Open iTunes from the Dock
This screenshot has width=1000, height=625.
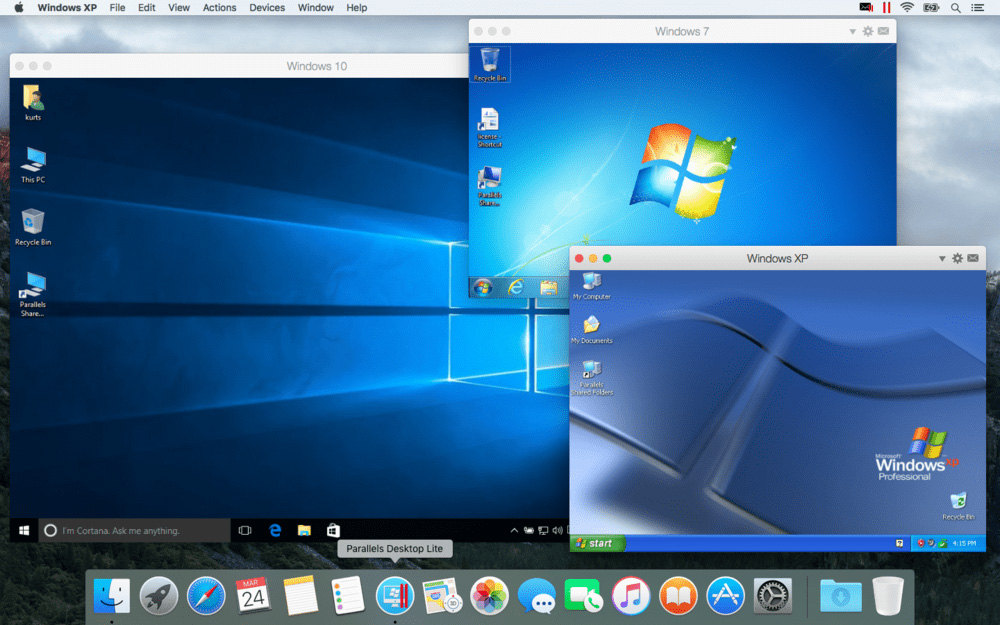631,596
